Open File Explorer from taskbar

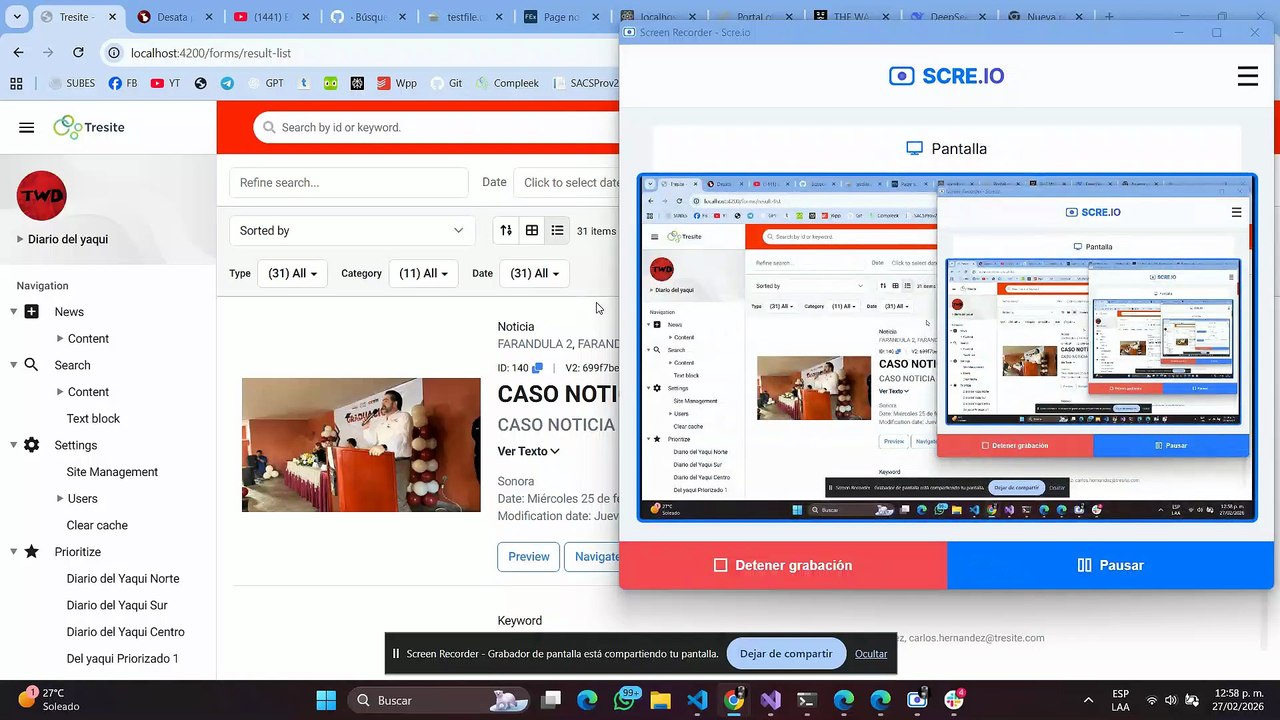tap(661, 700)
